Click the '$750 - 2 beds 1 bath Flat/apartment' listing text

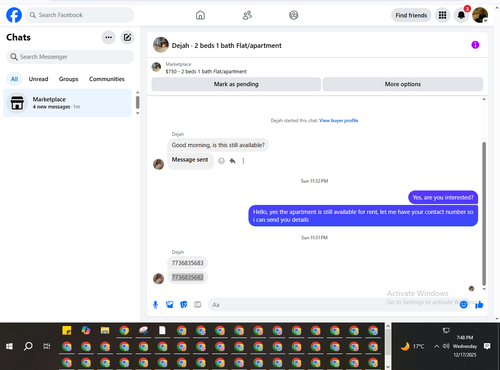(x=206, y=71)
